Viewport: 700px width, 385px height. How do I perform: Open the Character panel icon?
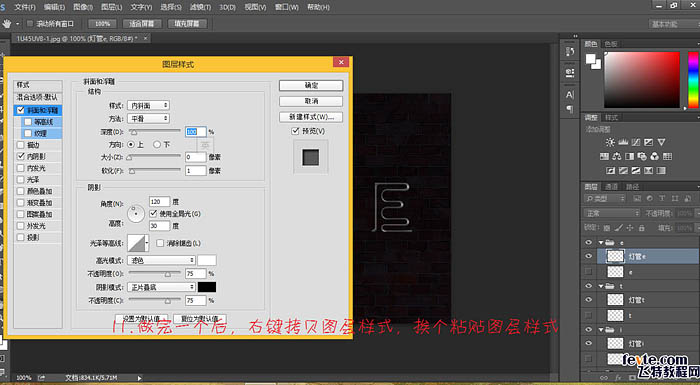tap(570, 95)
